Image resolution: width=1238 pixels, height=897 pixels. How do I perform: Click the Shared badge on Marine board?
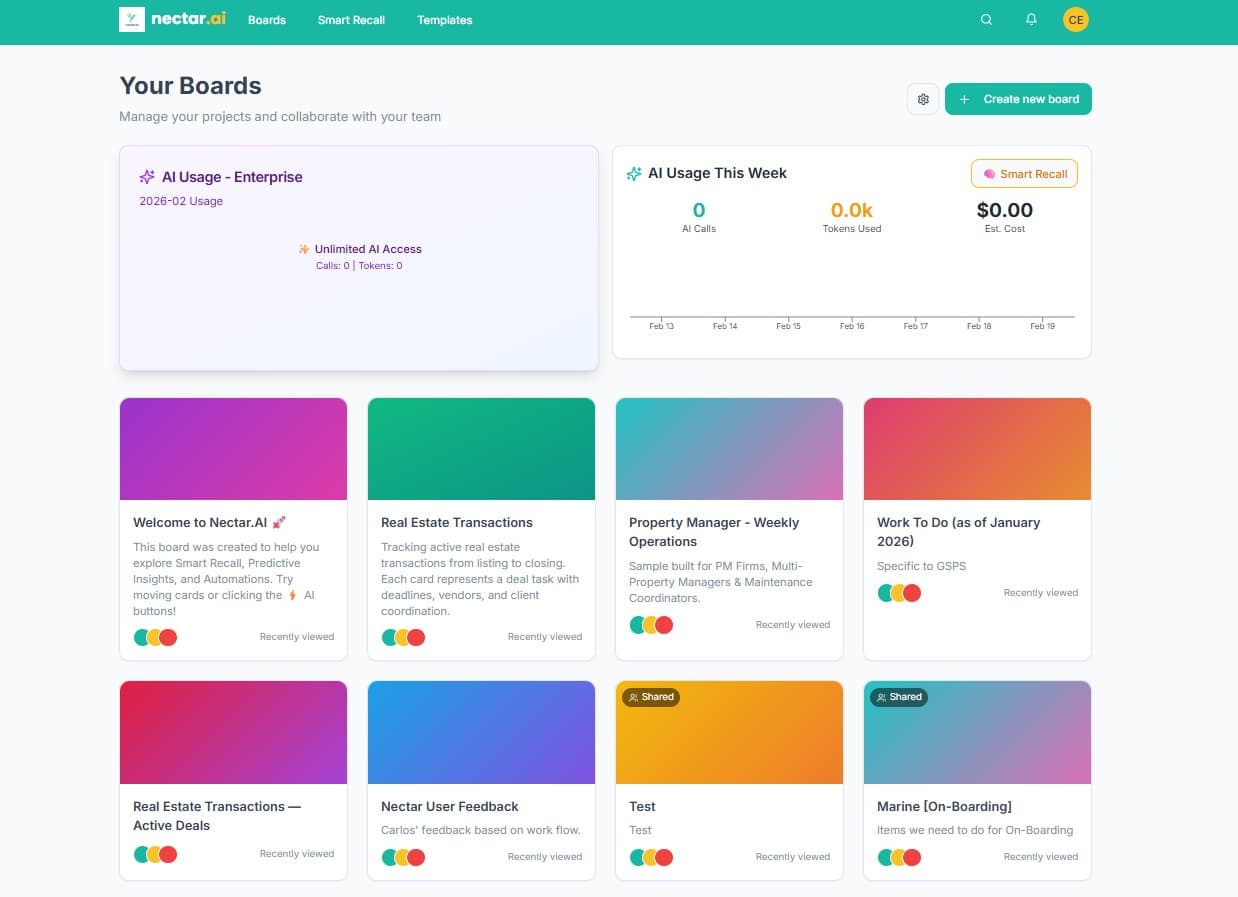pyautogui.click(x=898, y=697)
